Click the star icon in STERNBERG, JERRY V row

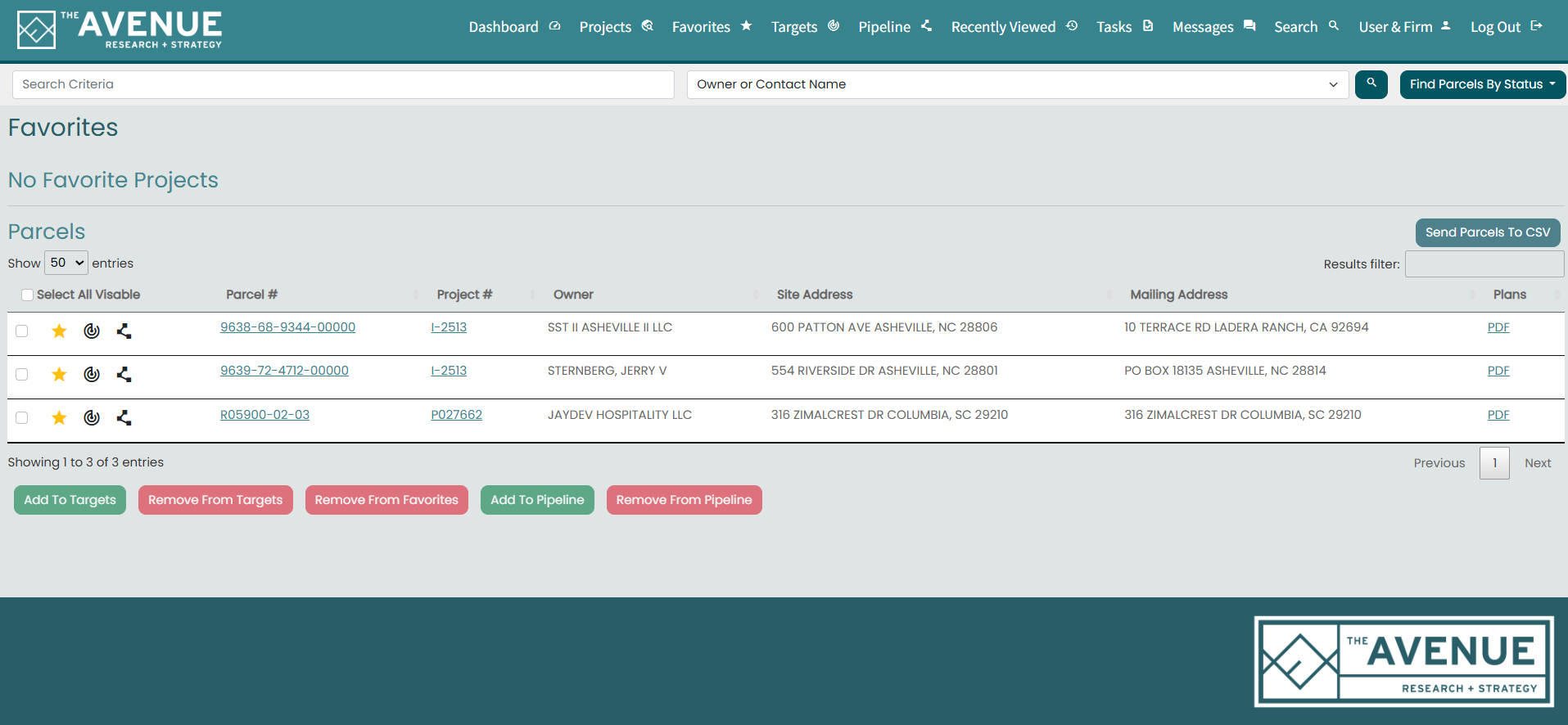[59, 374]
